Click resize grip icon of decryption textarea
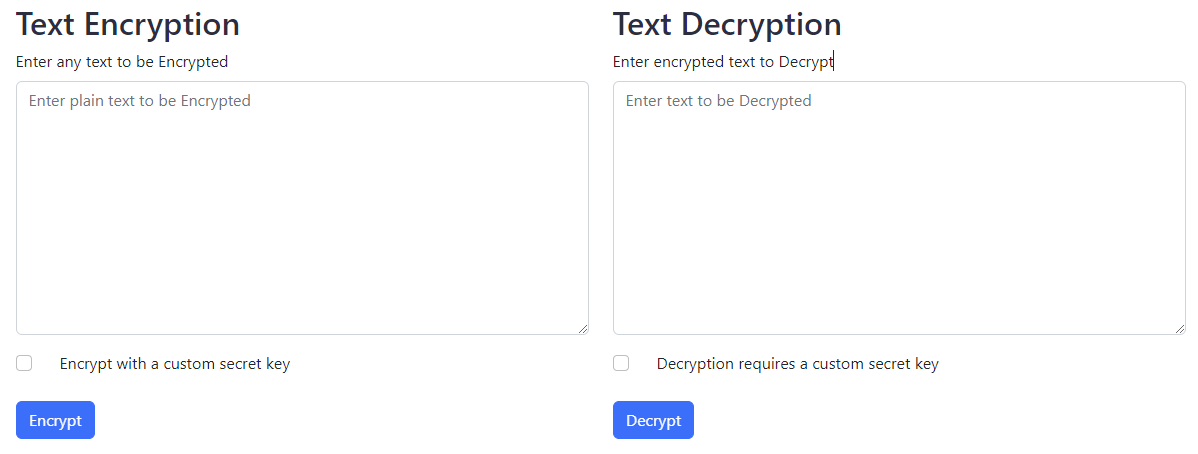Image resolution: width=1198 pixels, height=454 pixels. pyautogui.click(x=1180, y=329)
